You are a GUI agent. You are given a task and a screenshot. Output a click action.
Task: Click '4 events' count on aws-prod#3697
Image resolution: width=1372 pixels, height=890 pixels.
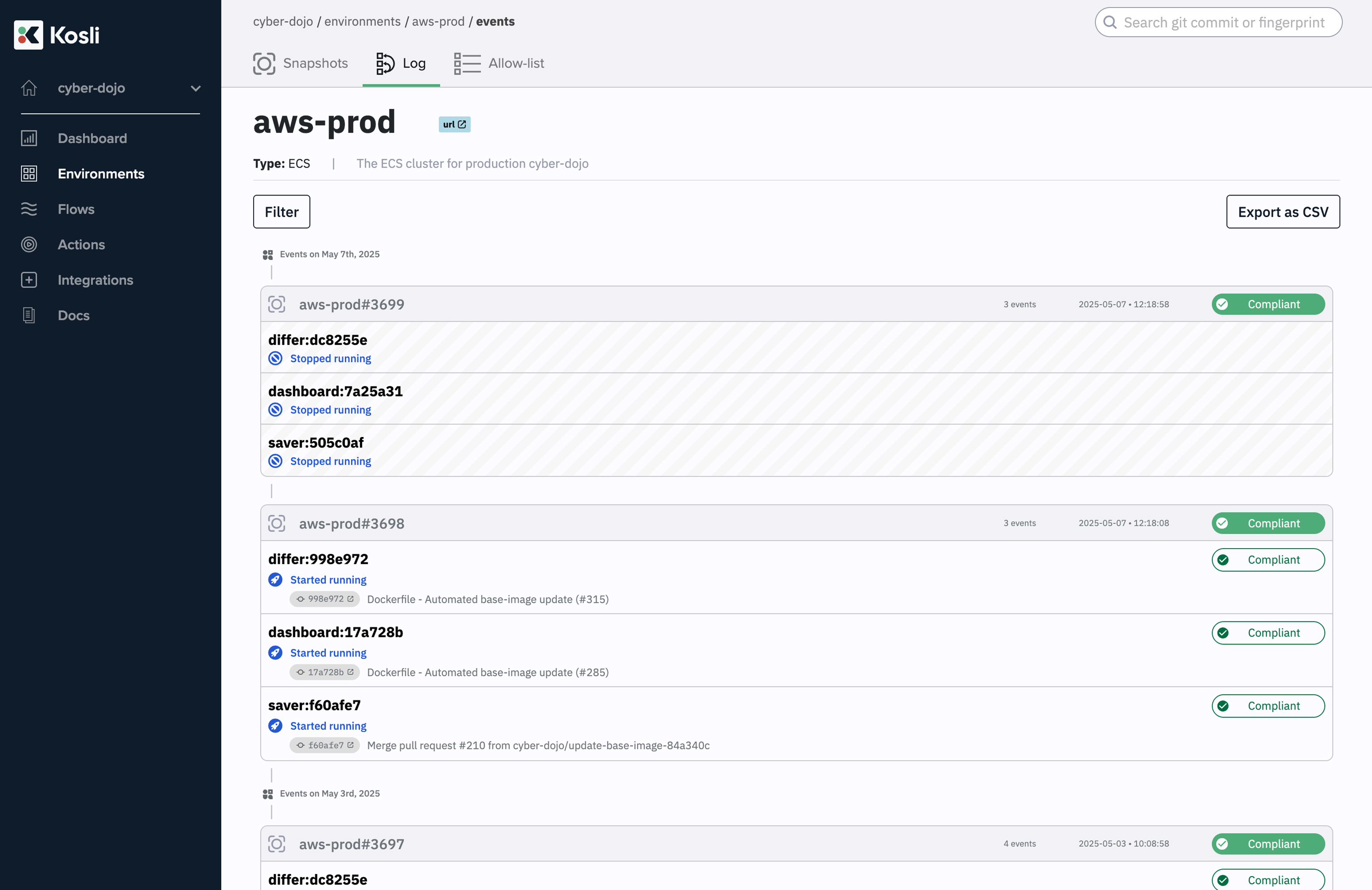pyautogui.click(x=1019, y=844)
